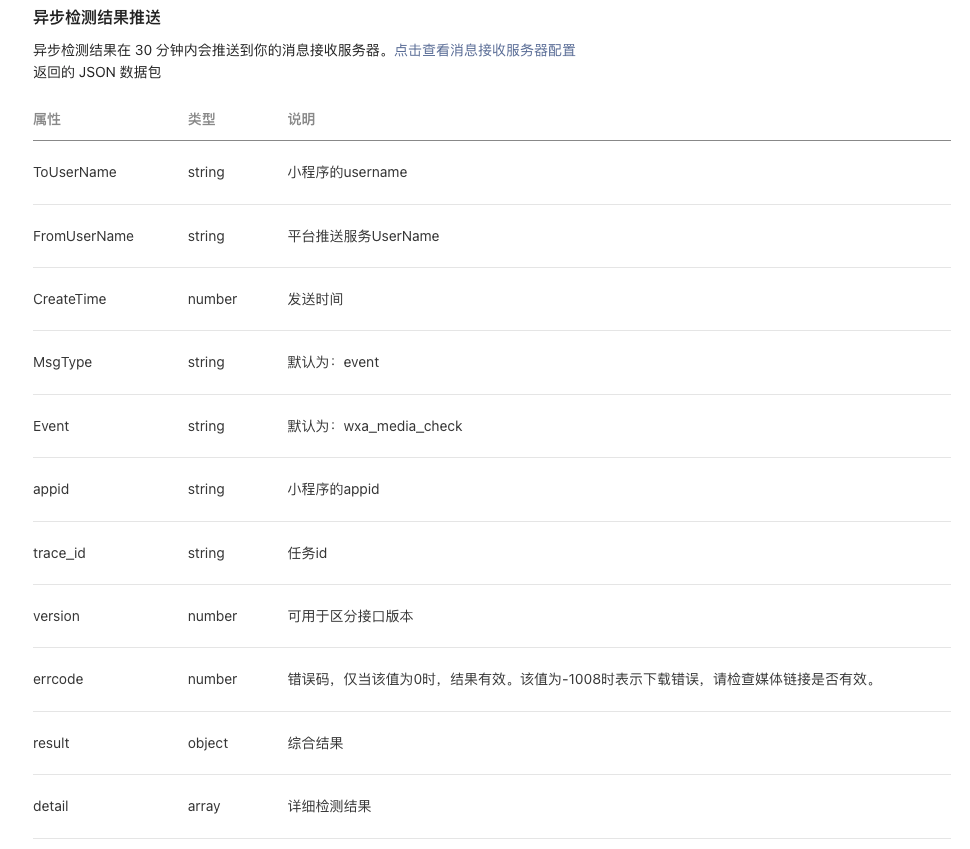
Task: Click the errcode description about -1008
Action: click(x=582, y=679)
